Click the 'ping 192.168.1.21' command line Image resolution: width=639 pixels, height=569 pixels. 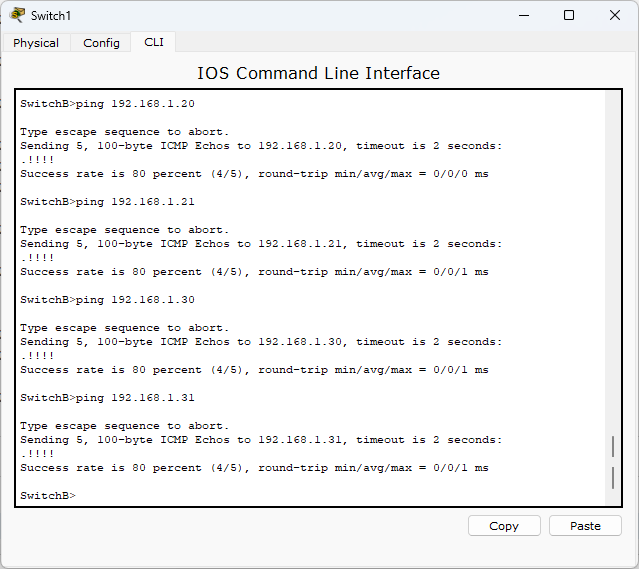point(107,202)
